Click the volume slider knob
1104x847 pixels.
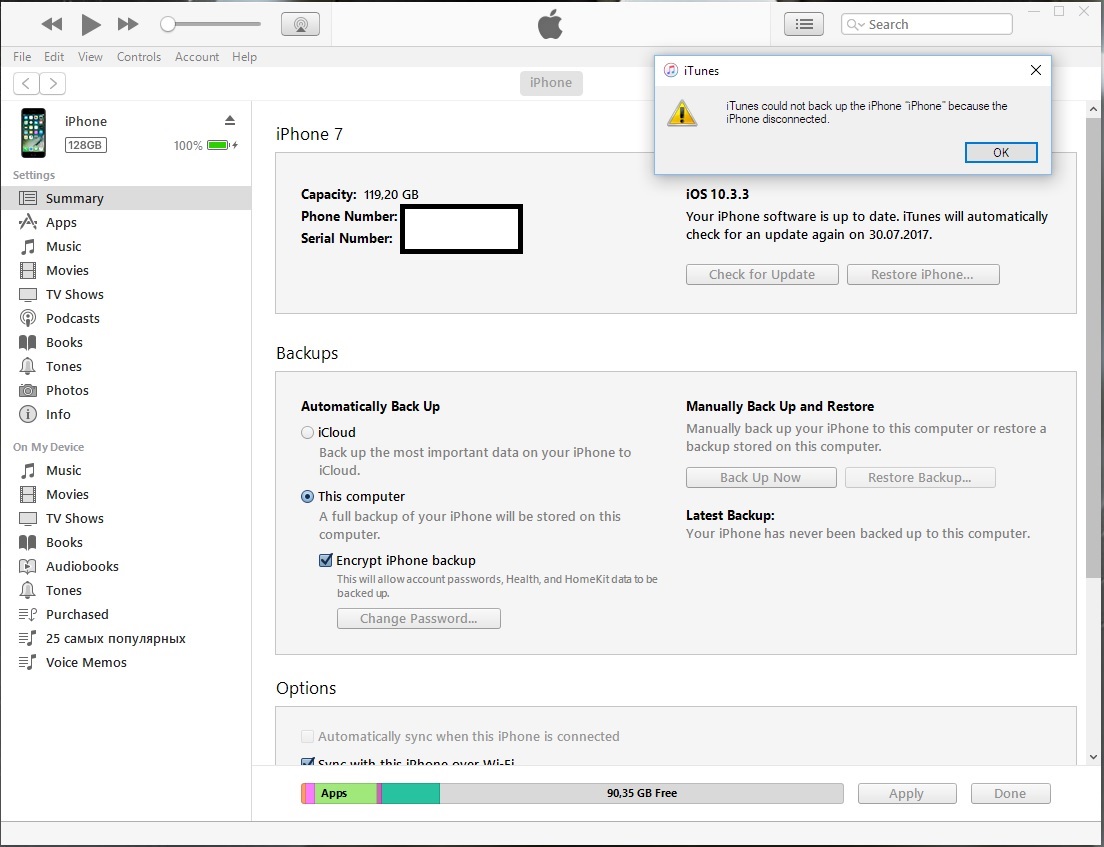168,25
